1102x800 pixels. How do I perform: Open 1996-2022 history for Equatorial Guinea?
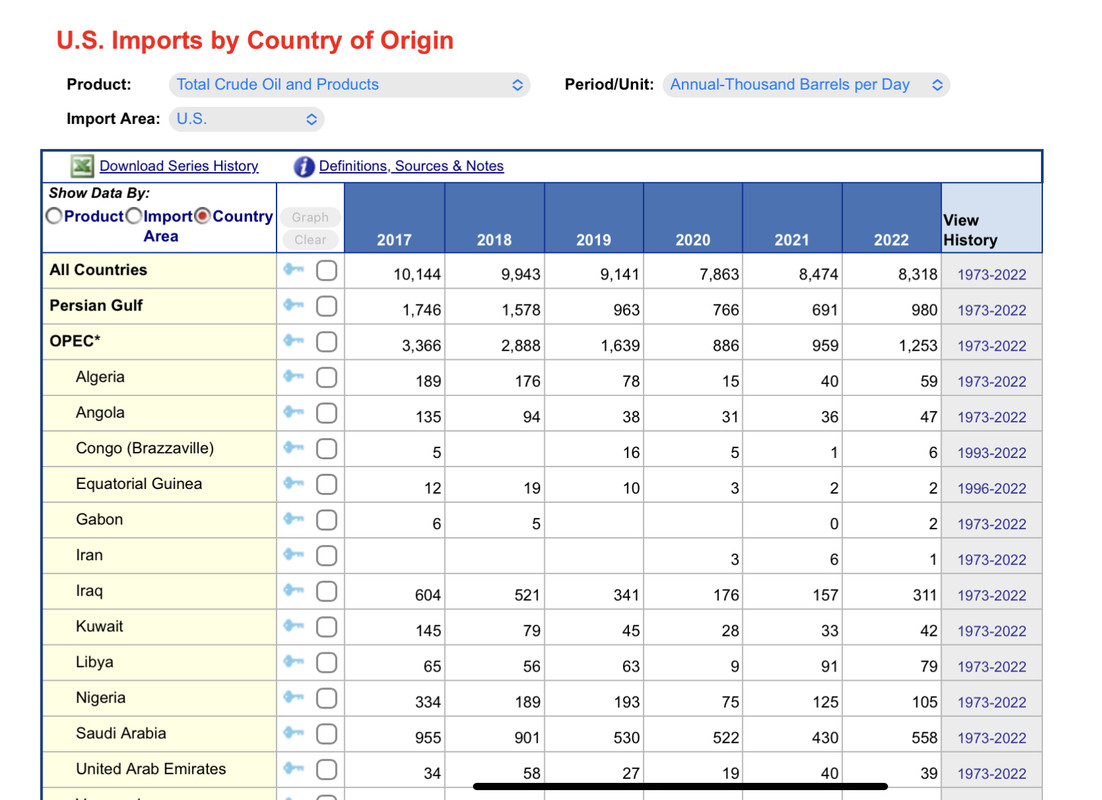click(x=992, y=489)
